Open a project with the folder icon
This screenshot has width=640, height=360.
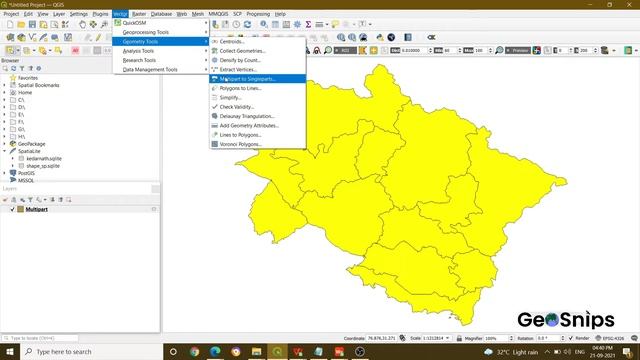click(x=21, y=24)
